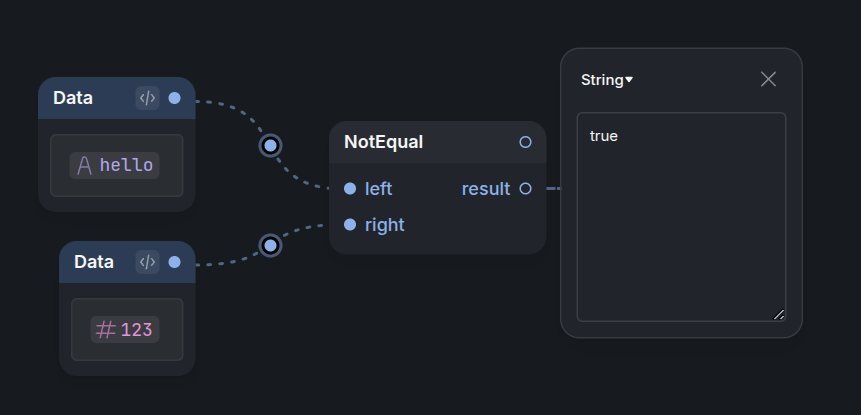The width and height of the screenshot is (861, 415).
Task: Click the code icon on 123 Data node
Action: coord(147,262)
